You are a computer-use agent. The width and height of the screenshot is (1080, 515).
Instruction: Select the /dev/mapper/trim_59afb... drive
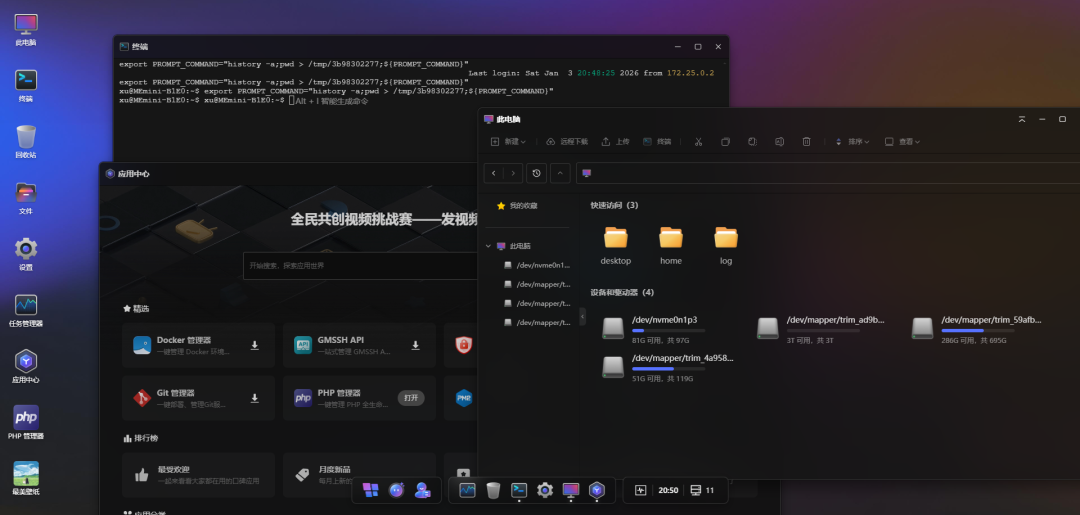tap(979, 329)
